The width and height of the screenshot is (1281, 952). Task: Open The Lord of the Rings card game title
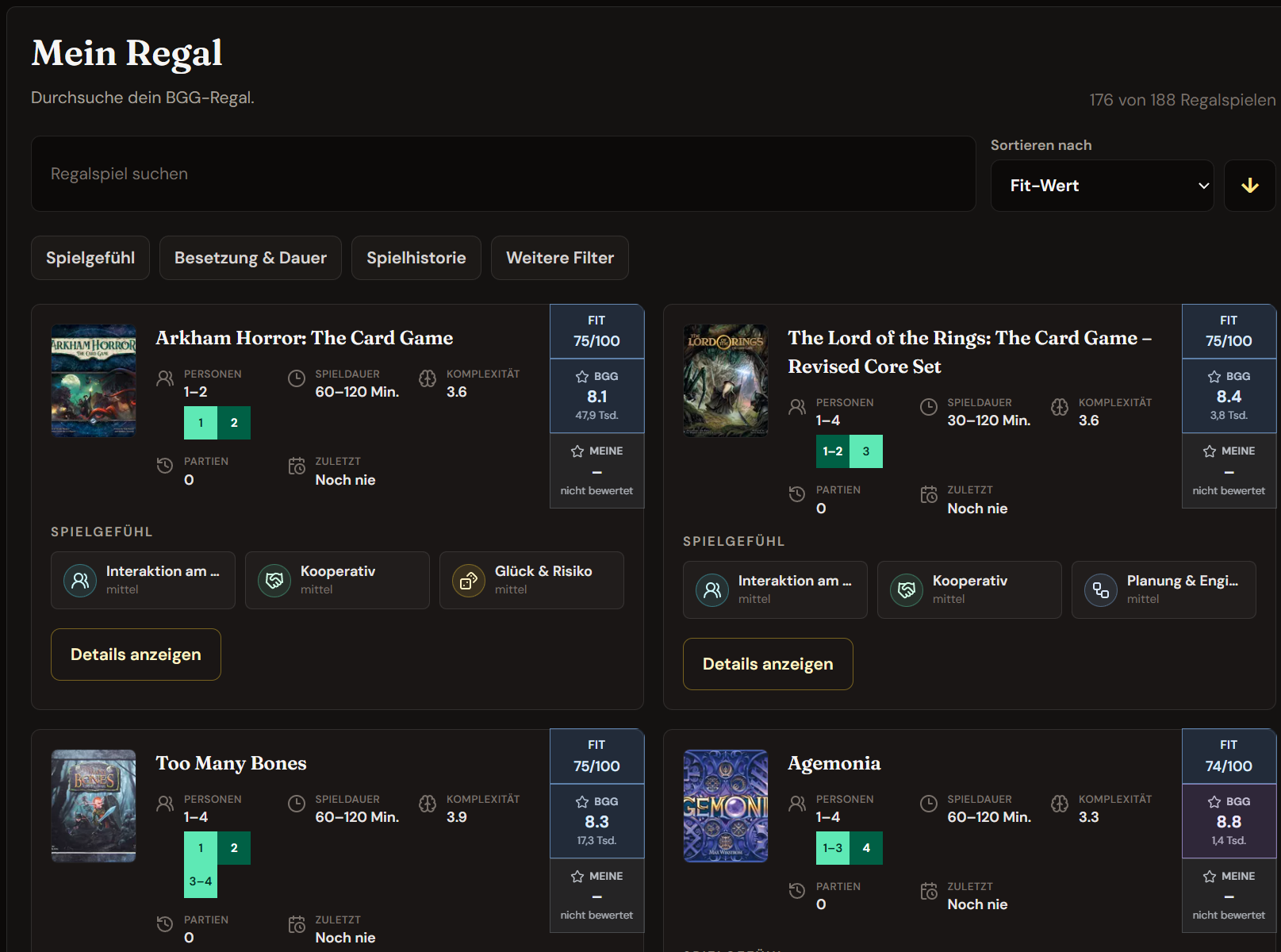tap(970, 352)
